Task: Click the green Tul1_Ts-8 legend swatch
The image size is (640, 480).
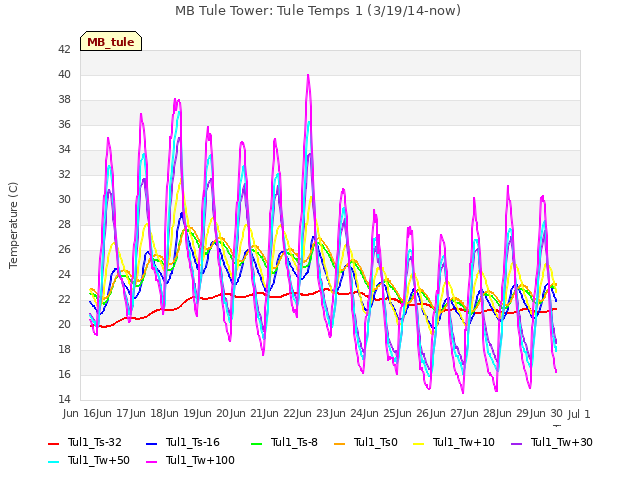Action: 256,443
